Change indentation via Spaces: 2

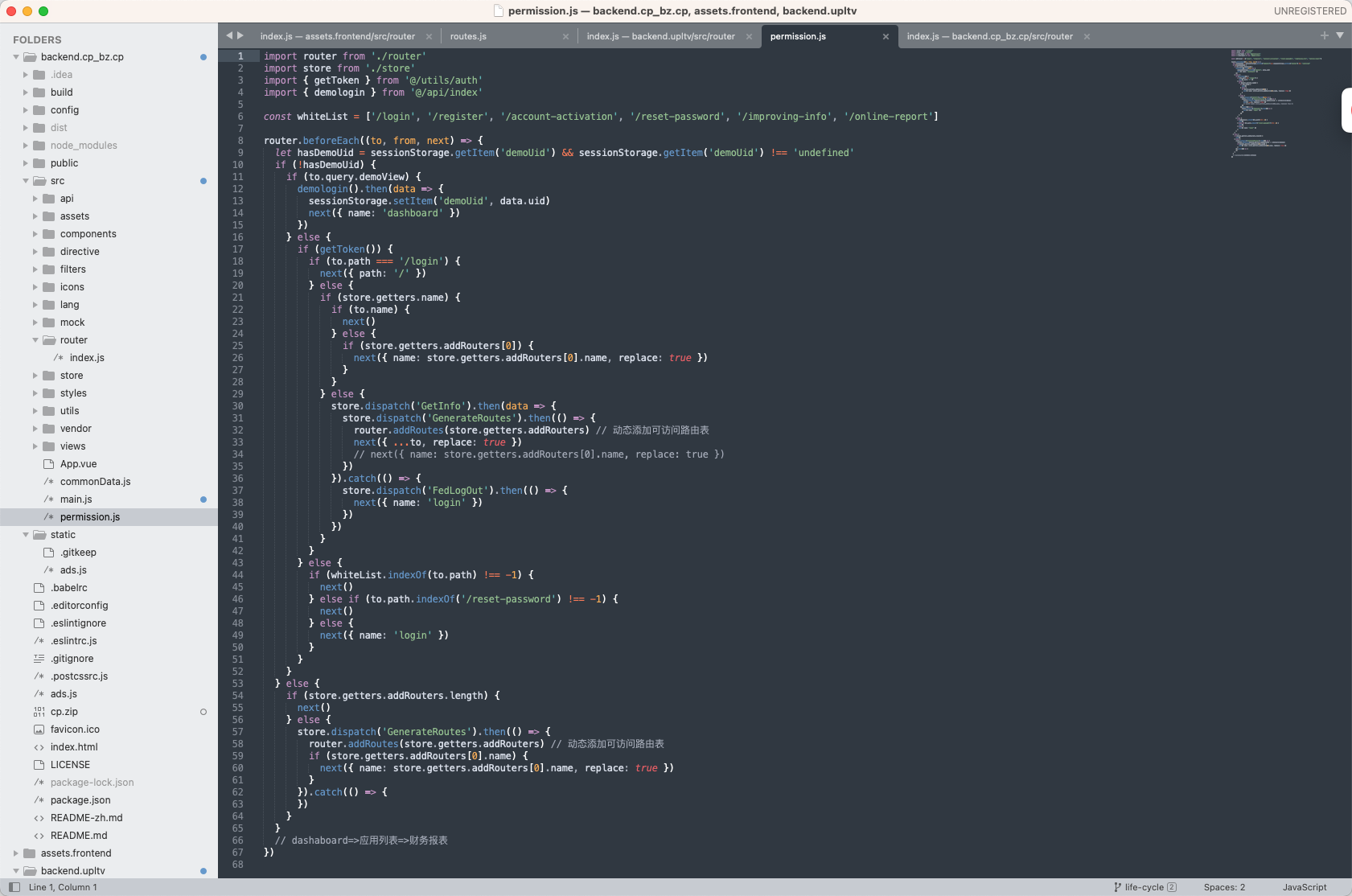coord(1224,887)
